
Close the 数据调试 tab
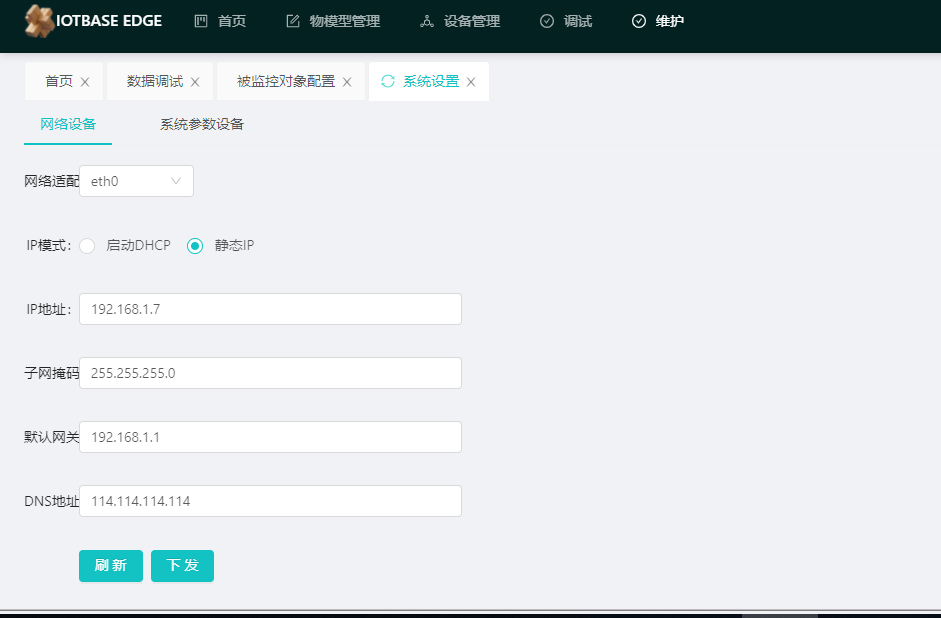(195, 82)
